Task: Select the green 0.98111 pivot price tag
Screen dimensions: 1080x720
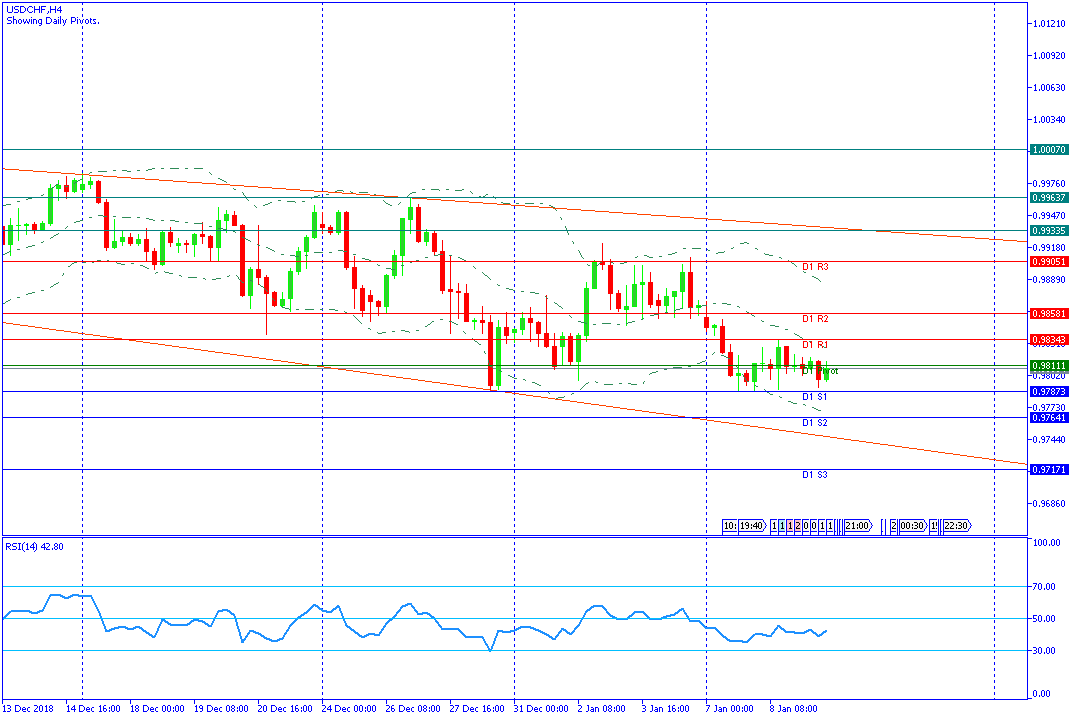Action: (x=1049, y=366)
